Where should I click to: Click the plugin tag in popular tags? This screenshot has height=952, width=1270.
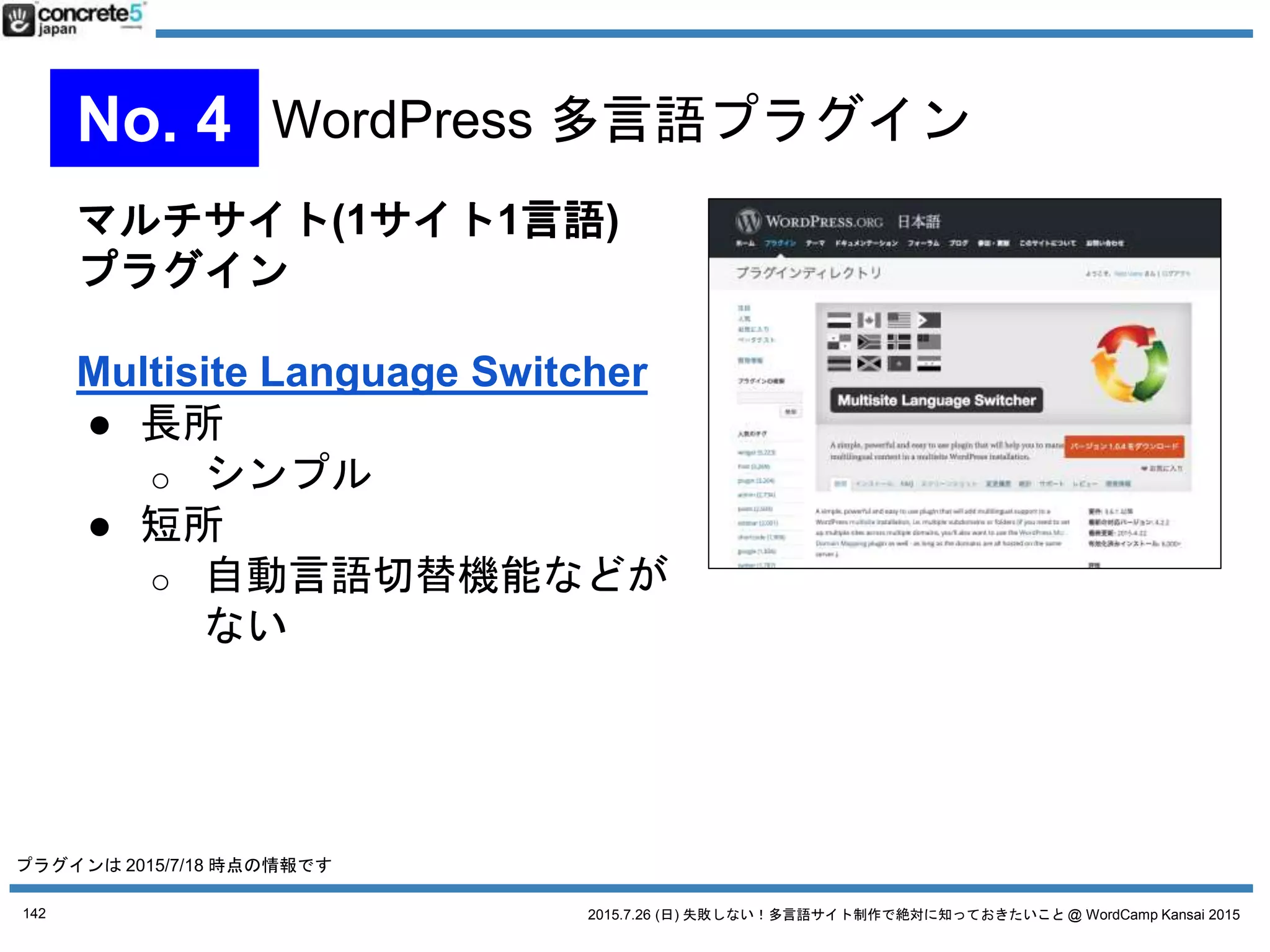(x=756, y=481)
